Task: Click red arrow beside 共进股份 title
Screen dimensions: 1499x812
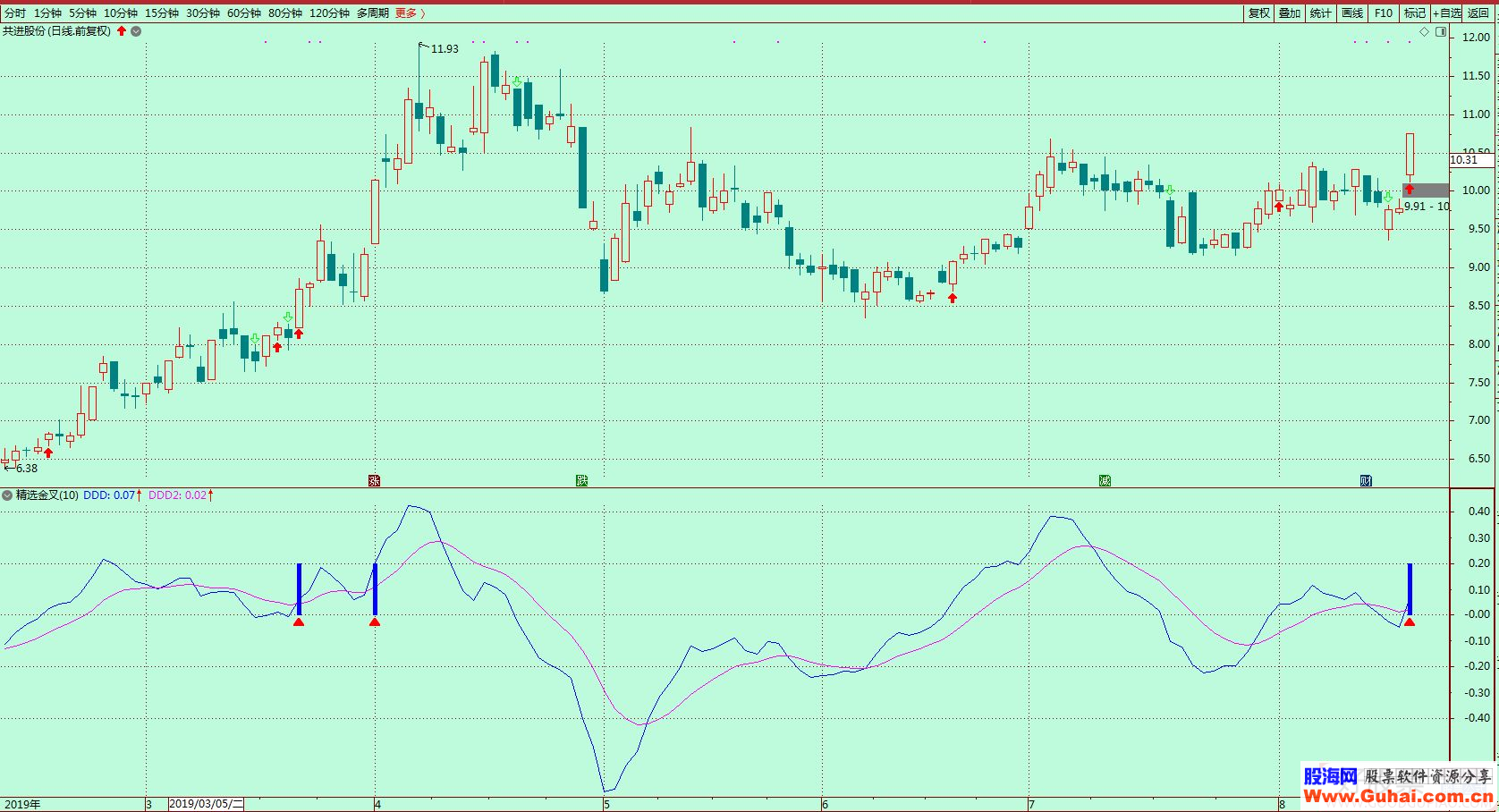Action: [122, 31]
